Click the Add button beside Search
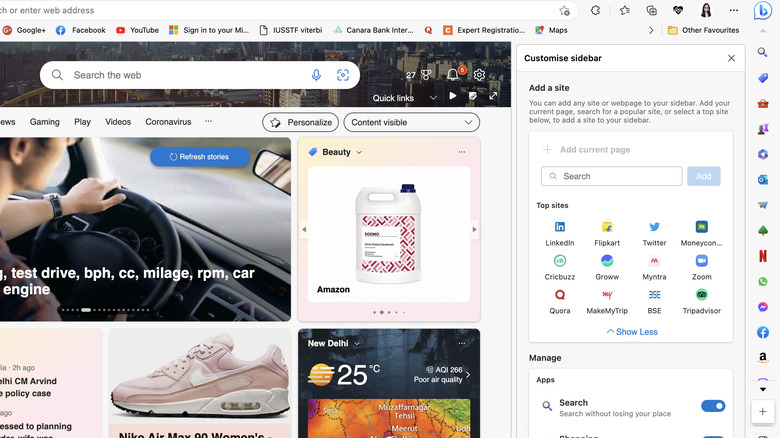Screen dimensions: 780x438 (x=703, y=176)
